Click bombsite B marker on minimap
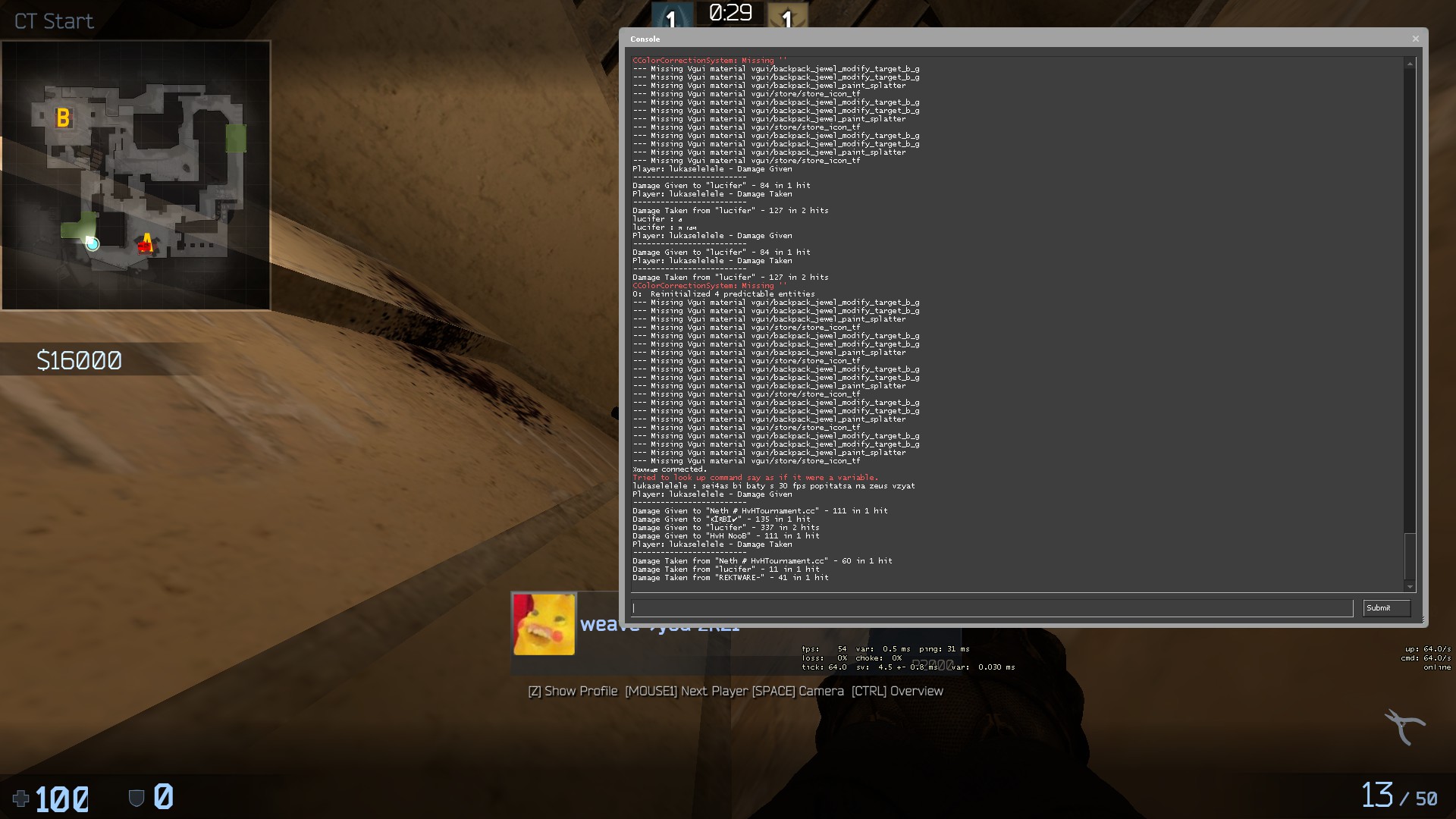Image resolution: width=1456 pixels, height=819 pixels. (63, 118)
